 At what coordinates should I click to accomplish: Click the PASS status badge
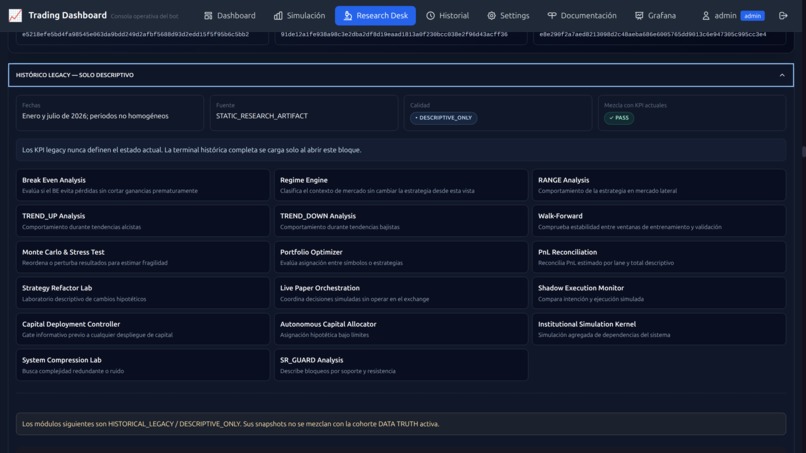tap(619, 118)
